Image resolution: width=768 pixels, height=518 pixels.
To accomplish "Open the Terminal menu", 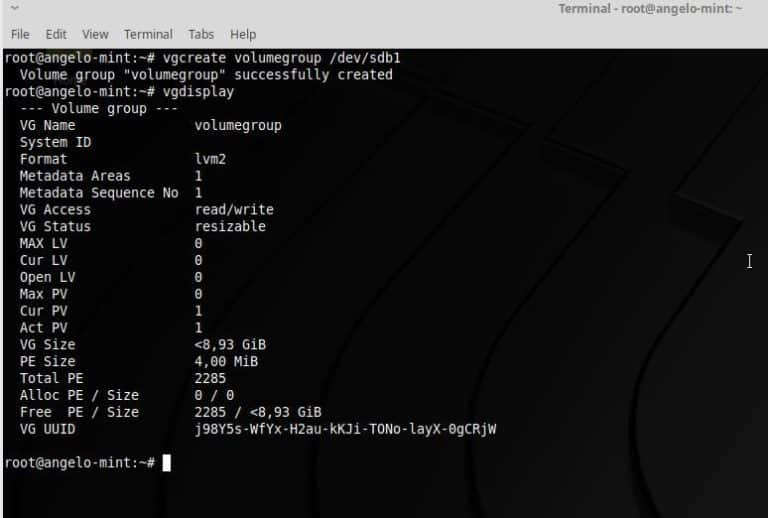I will [148, 34].
